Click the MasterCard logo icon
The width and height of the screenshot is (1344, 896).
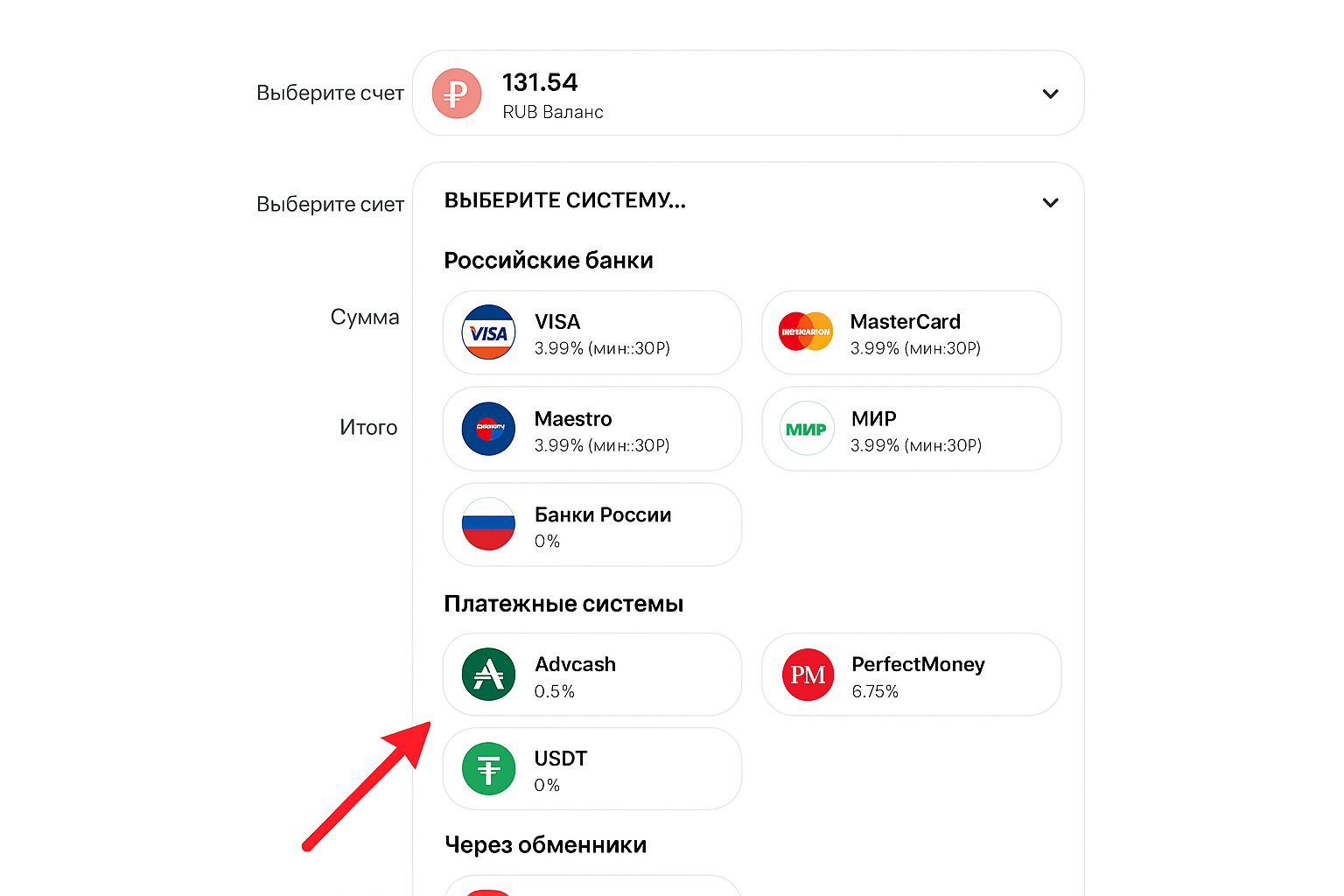(806, 332)
